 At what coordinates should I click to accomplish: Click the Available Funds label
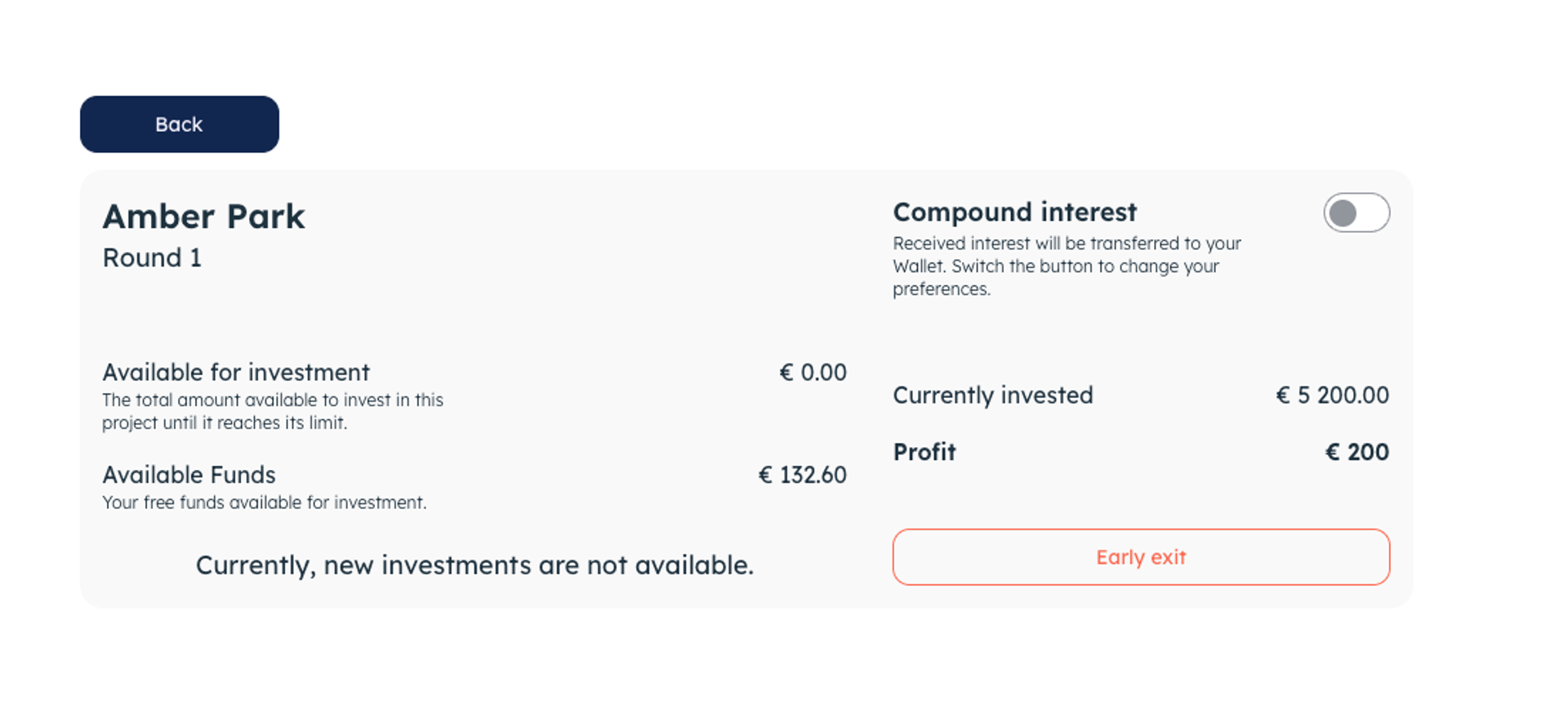[x=189, y=475]
